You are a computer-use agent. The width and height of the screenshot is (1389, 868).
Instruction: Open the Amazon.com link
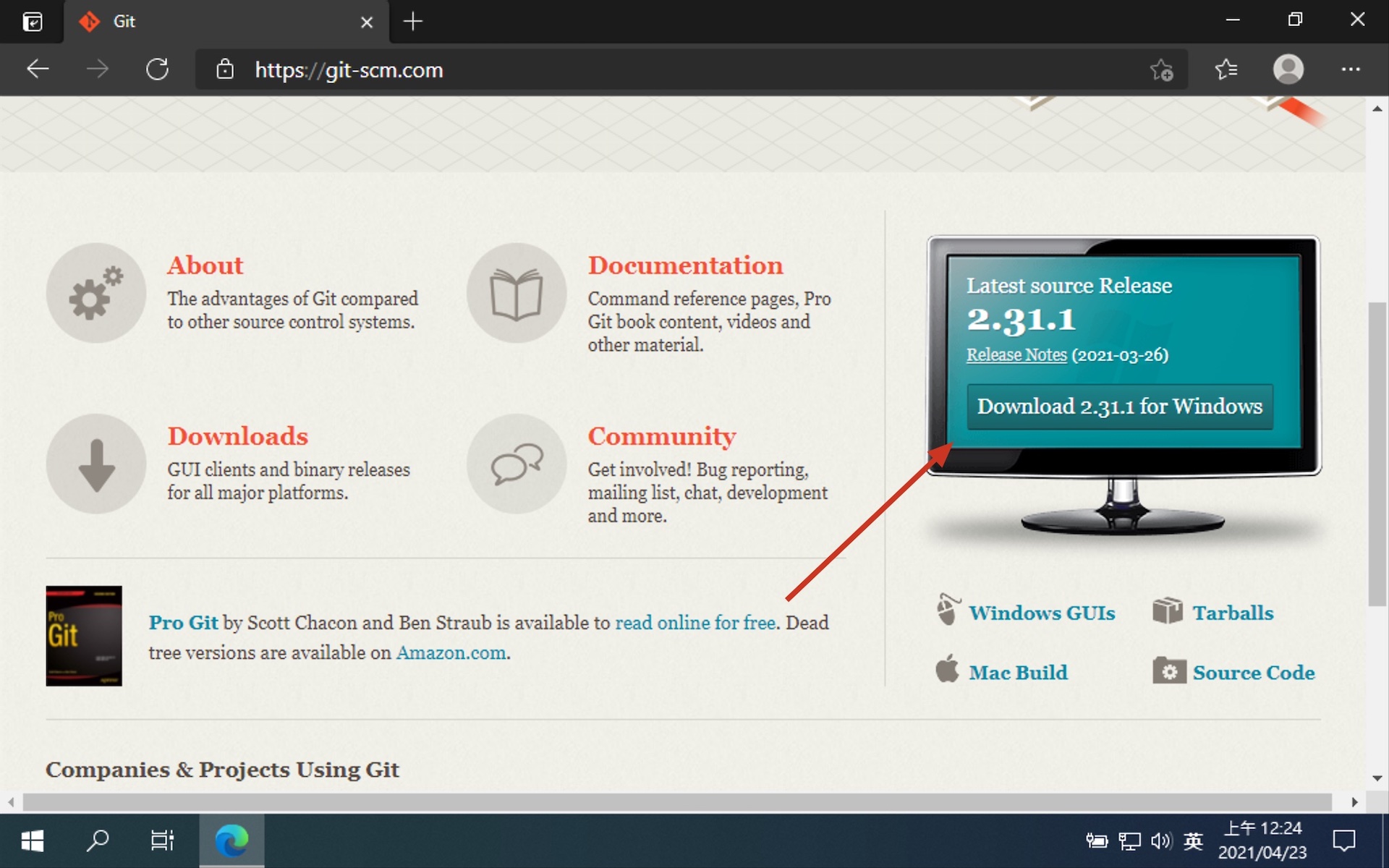(x=451, y=652)
